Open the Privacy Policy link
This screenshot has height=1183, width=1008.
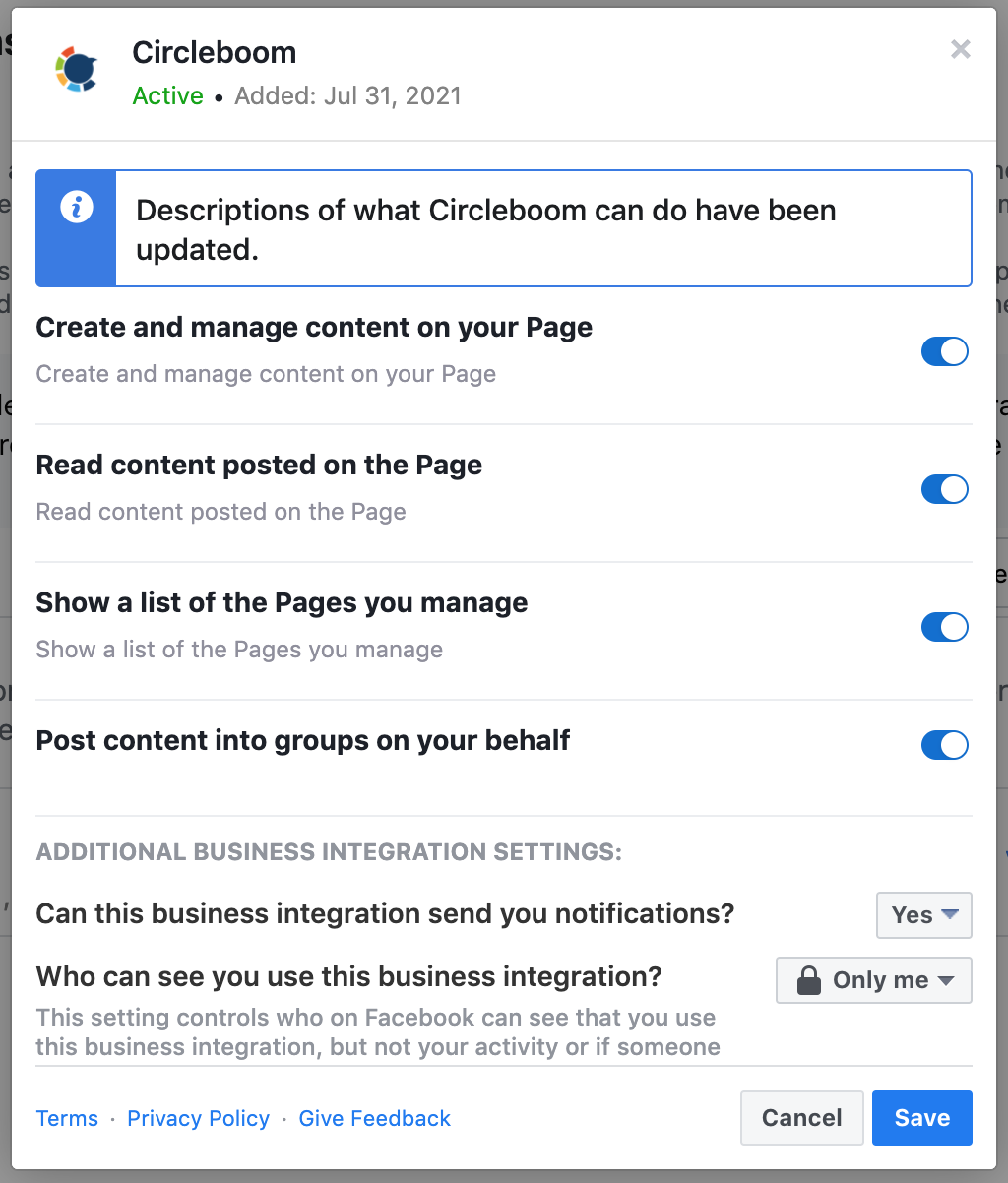pyautogui.click(x=199, y=1118)
